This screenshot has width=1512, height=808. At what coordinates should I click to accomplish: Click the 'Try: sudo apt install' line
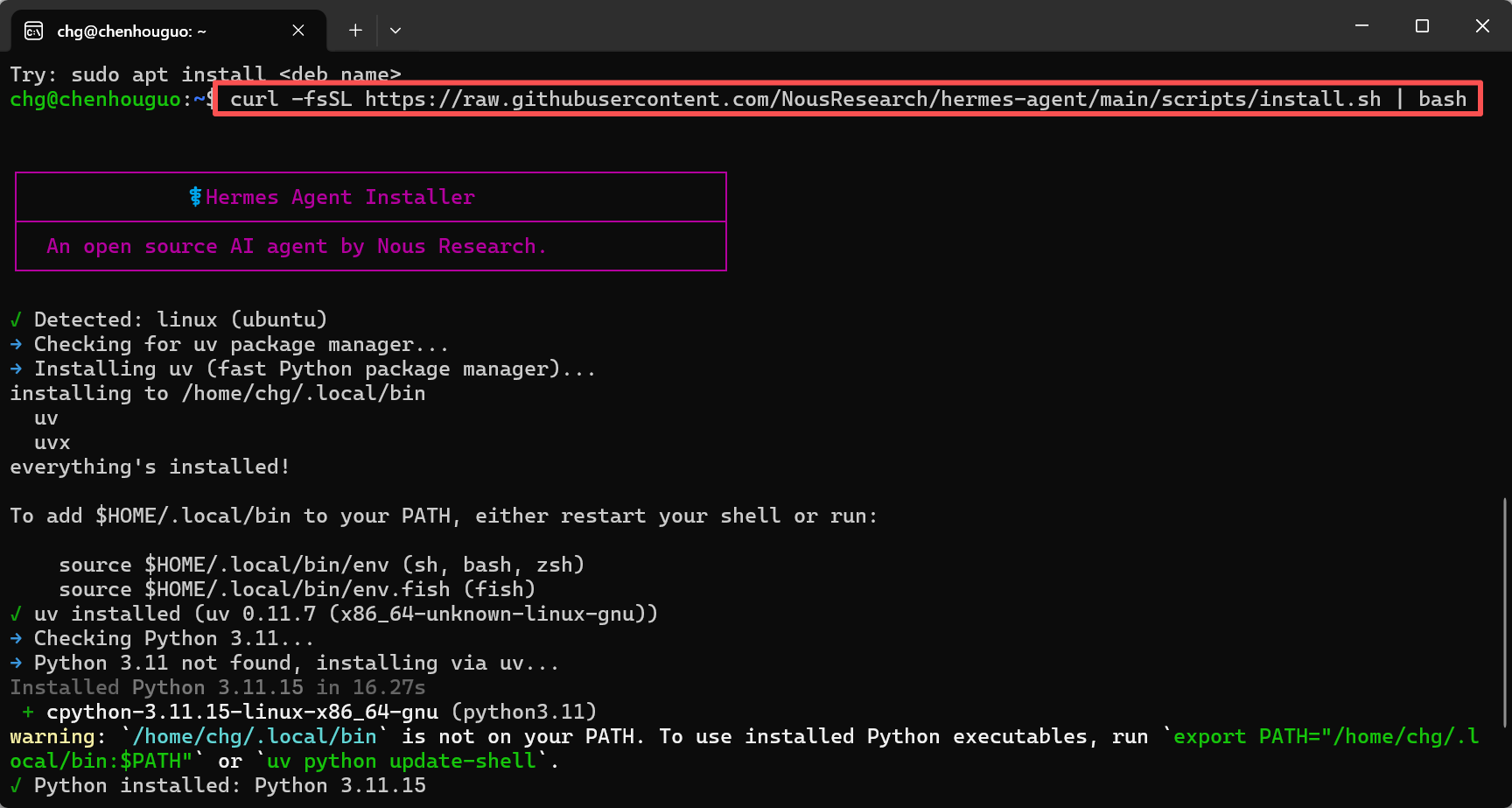click(206, 74)
